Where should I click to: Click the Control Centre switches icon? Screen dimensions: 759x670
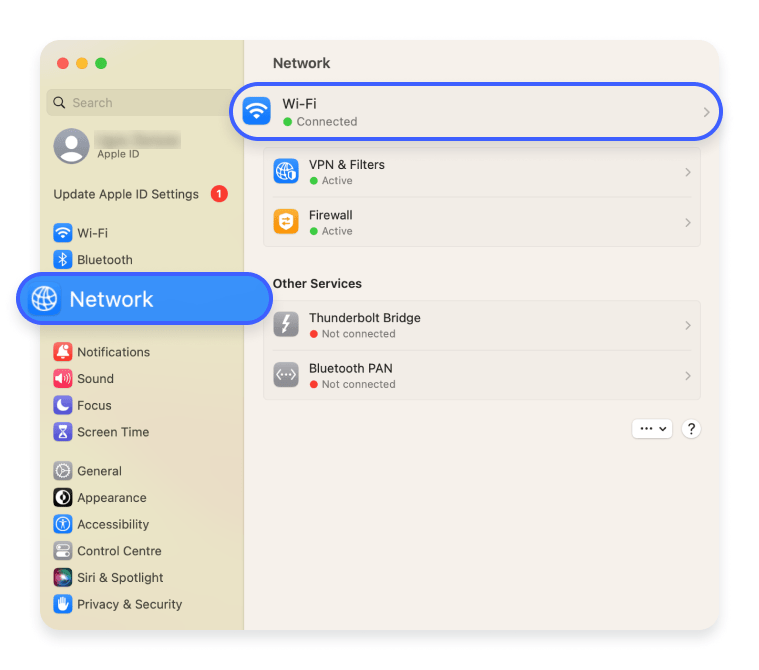tap(62, 550)
